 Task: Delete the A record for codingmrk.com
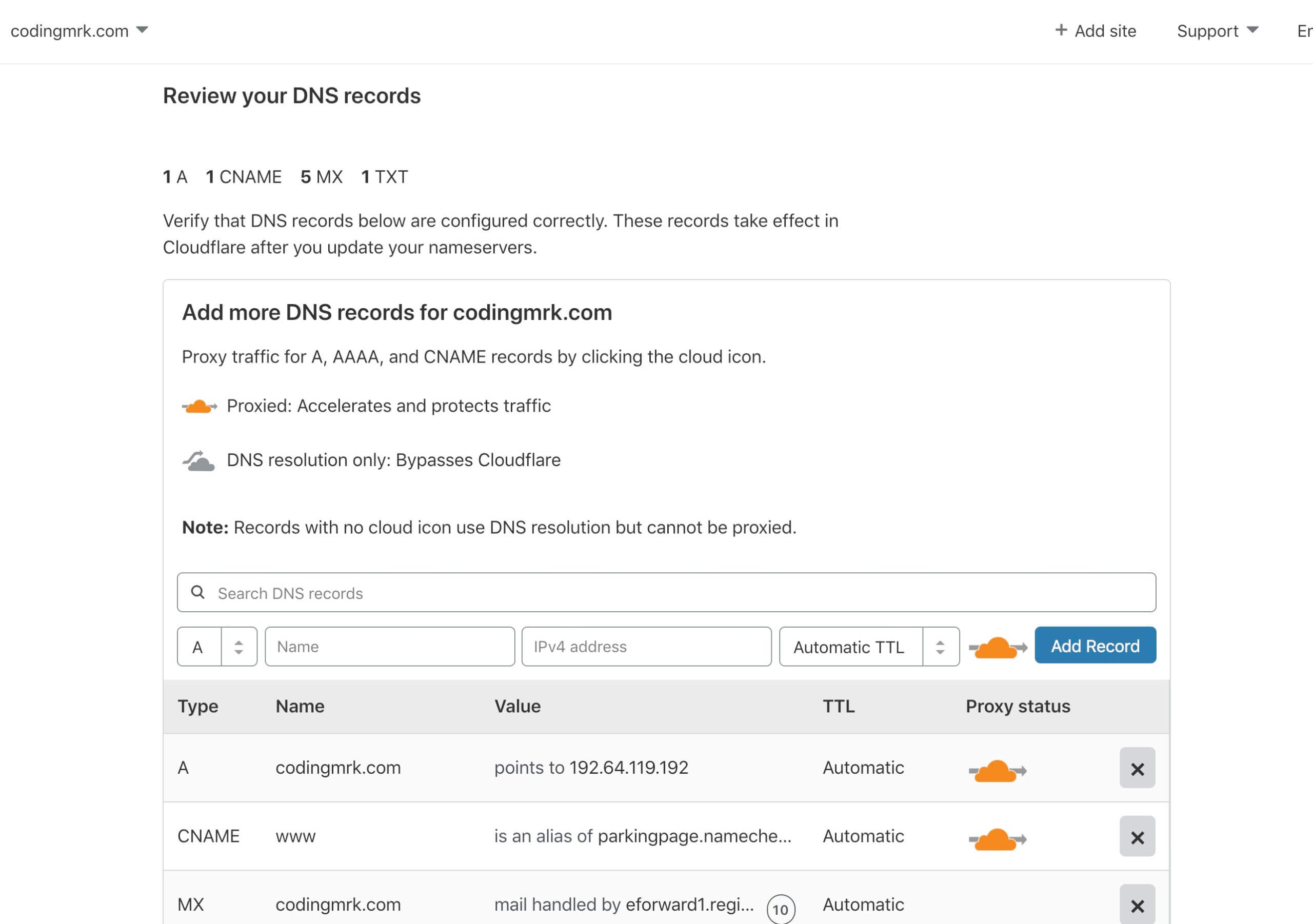[x=1137, y=768]
